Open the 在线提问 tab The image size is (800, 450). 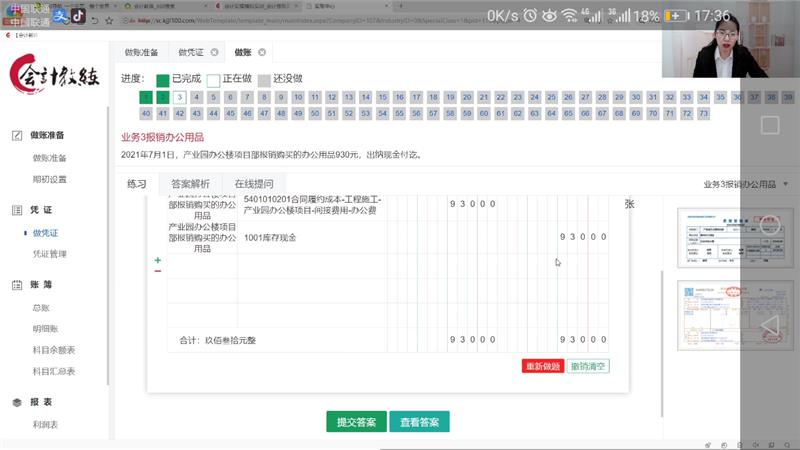tap(253, 184)
